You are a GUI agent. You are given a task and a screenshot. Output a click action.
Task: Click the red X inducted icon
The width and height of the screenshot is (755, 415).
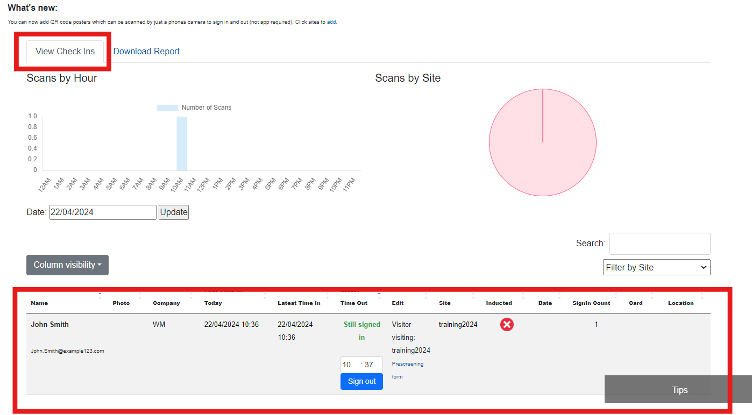coord(507,325)
